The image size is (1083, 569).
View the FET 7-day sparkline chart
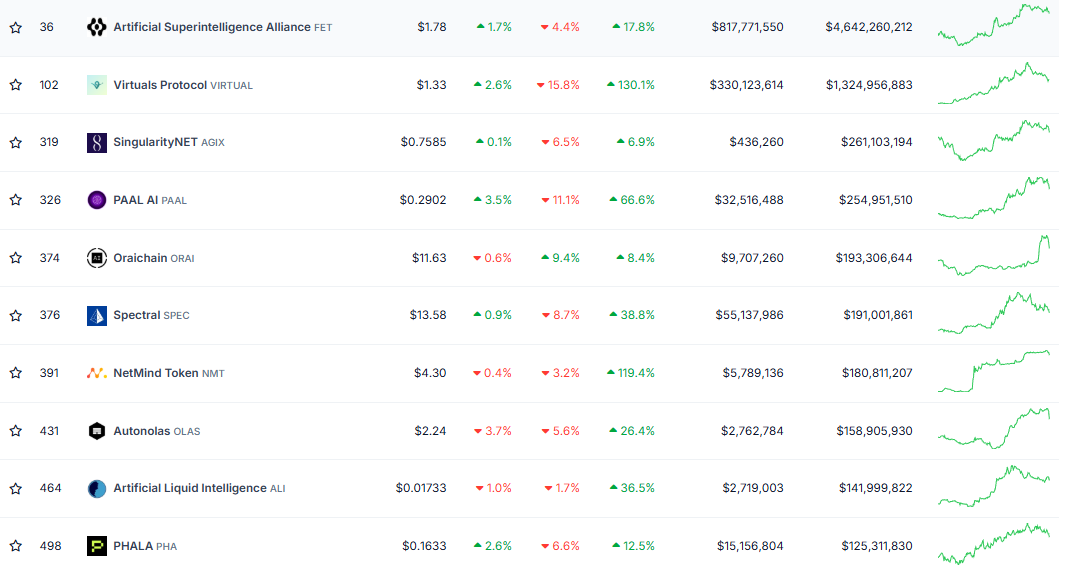tap(993, 26)
